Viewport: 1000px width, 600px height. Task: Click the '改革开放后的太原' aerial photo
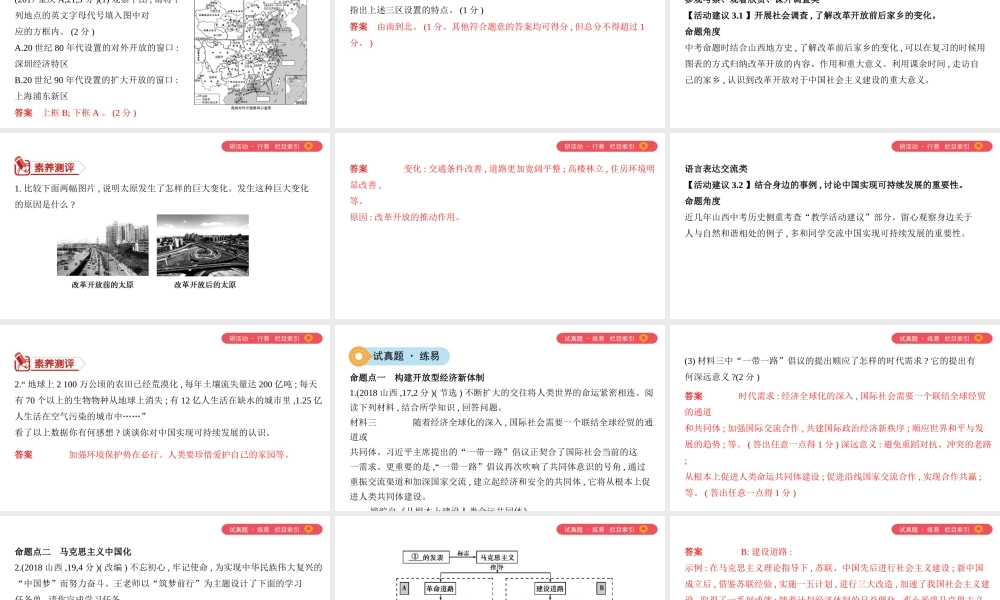tap(203, 245)
